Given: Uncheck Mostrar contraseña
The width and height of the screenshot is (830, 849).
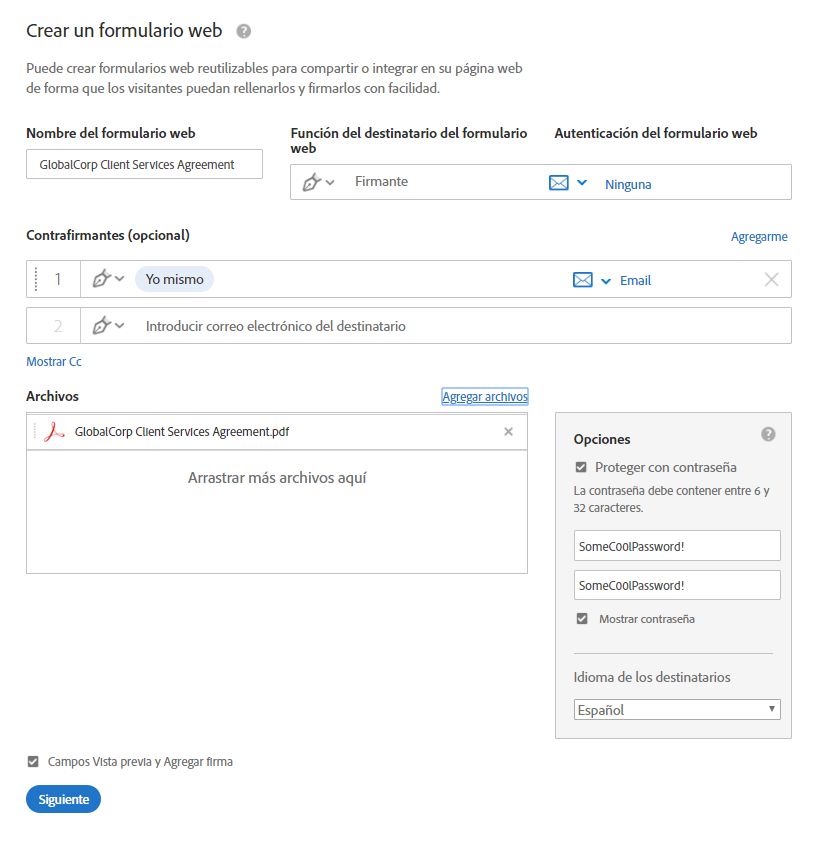Looking at the screenshot, I should [x=582, y=618].
